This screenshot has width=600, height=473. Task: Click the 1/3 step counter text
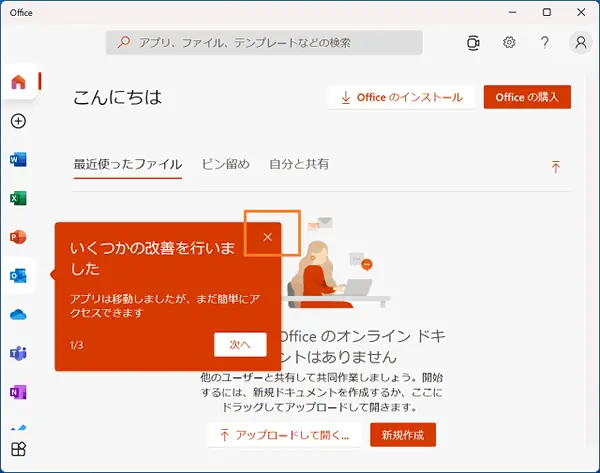point(77,345)
